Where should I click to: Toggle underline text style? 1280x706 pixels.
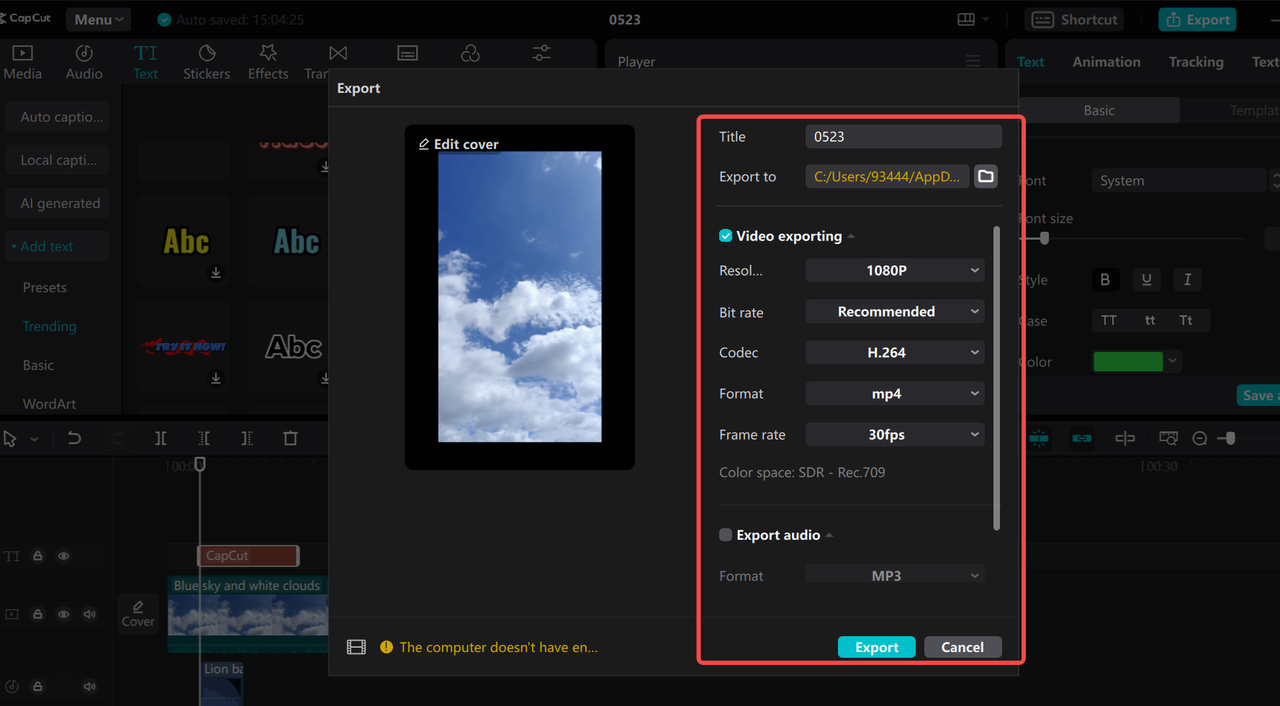pos(1146,280)
